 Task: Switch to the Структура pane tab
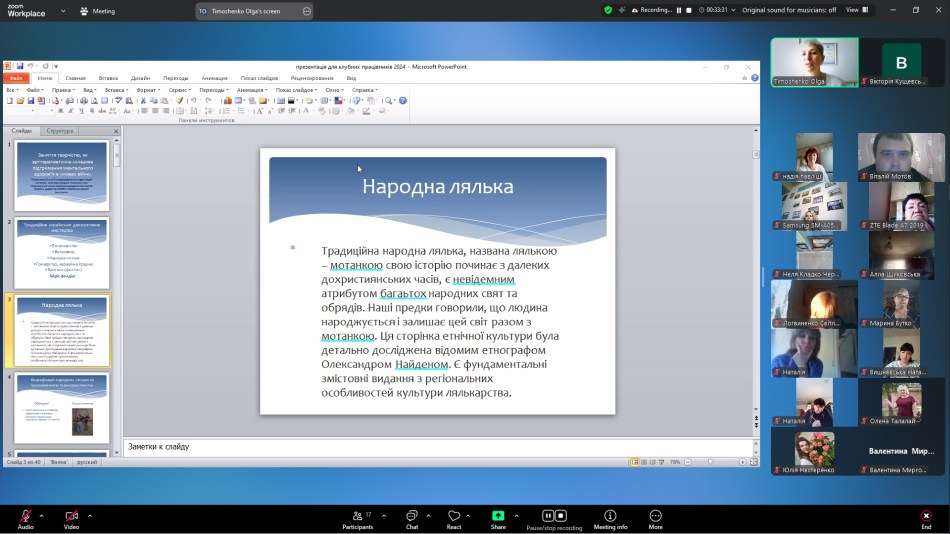(60, 131)
